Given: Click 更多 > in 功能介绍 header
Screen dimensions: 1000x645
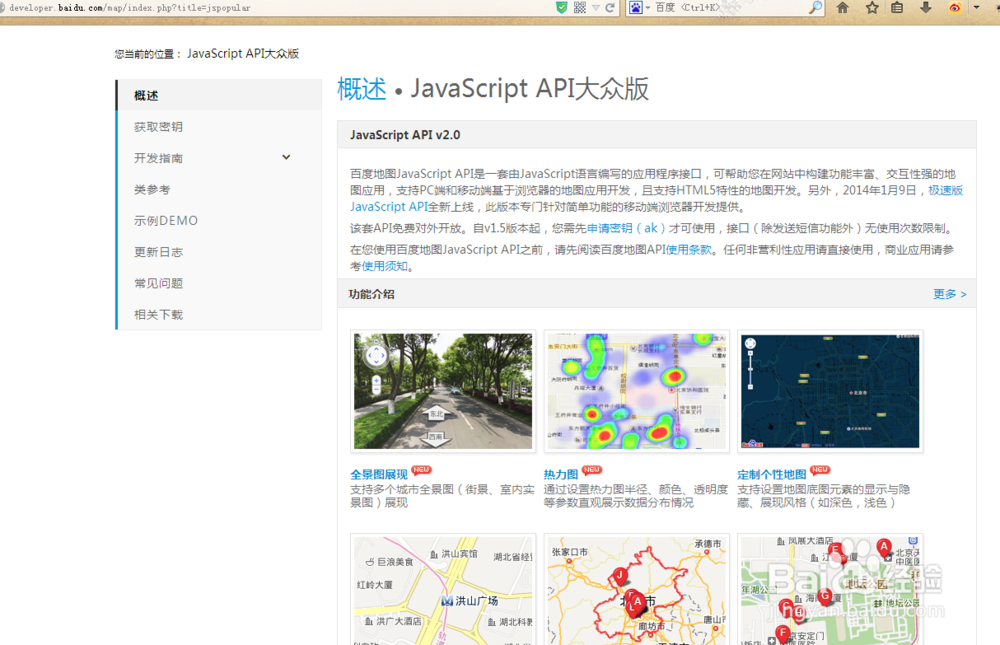Looking at the screenshot, I should coord(950,294).
